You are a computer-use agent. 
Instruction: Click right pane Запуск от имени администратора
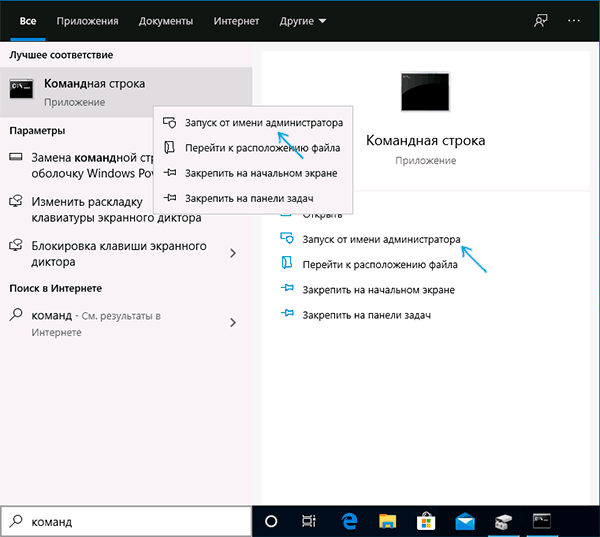click(381, 240)
